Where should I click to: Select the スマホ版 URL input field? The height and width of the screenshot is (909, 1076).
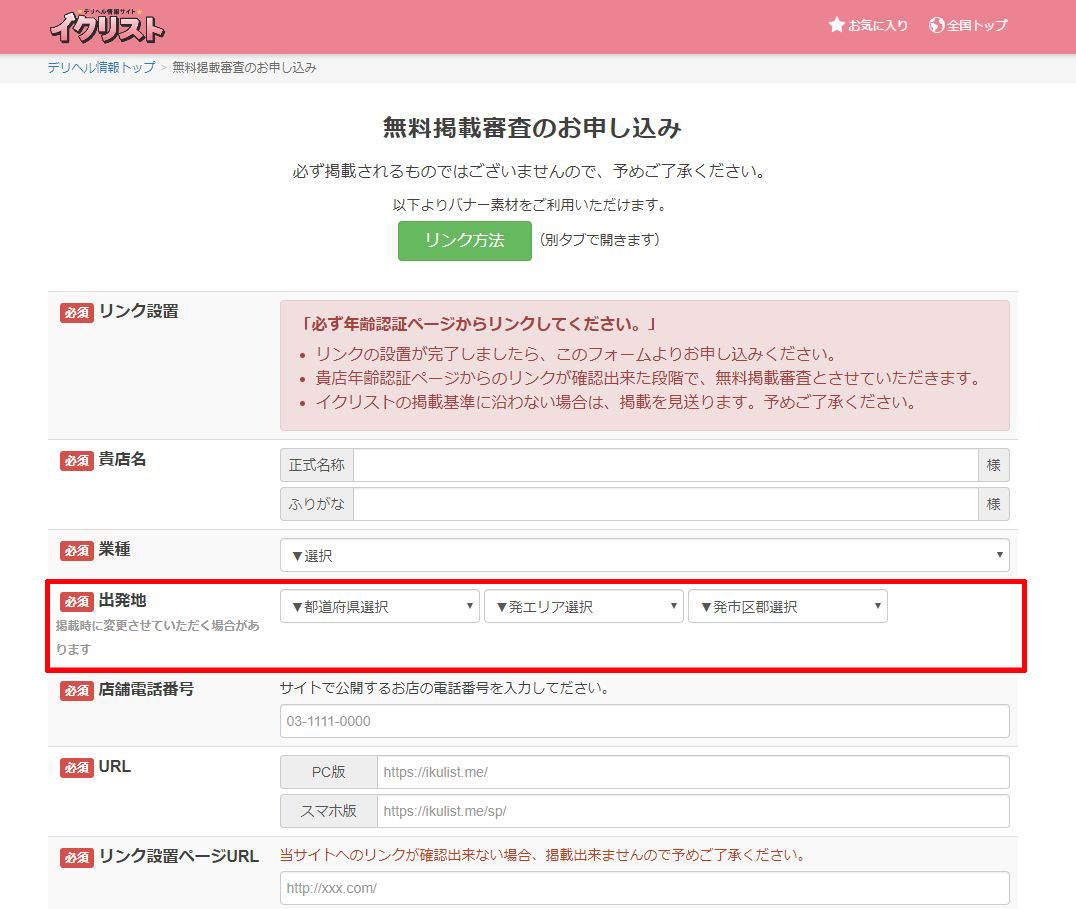692,811
